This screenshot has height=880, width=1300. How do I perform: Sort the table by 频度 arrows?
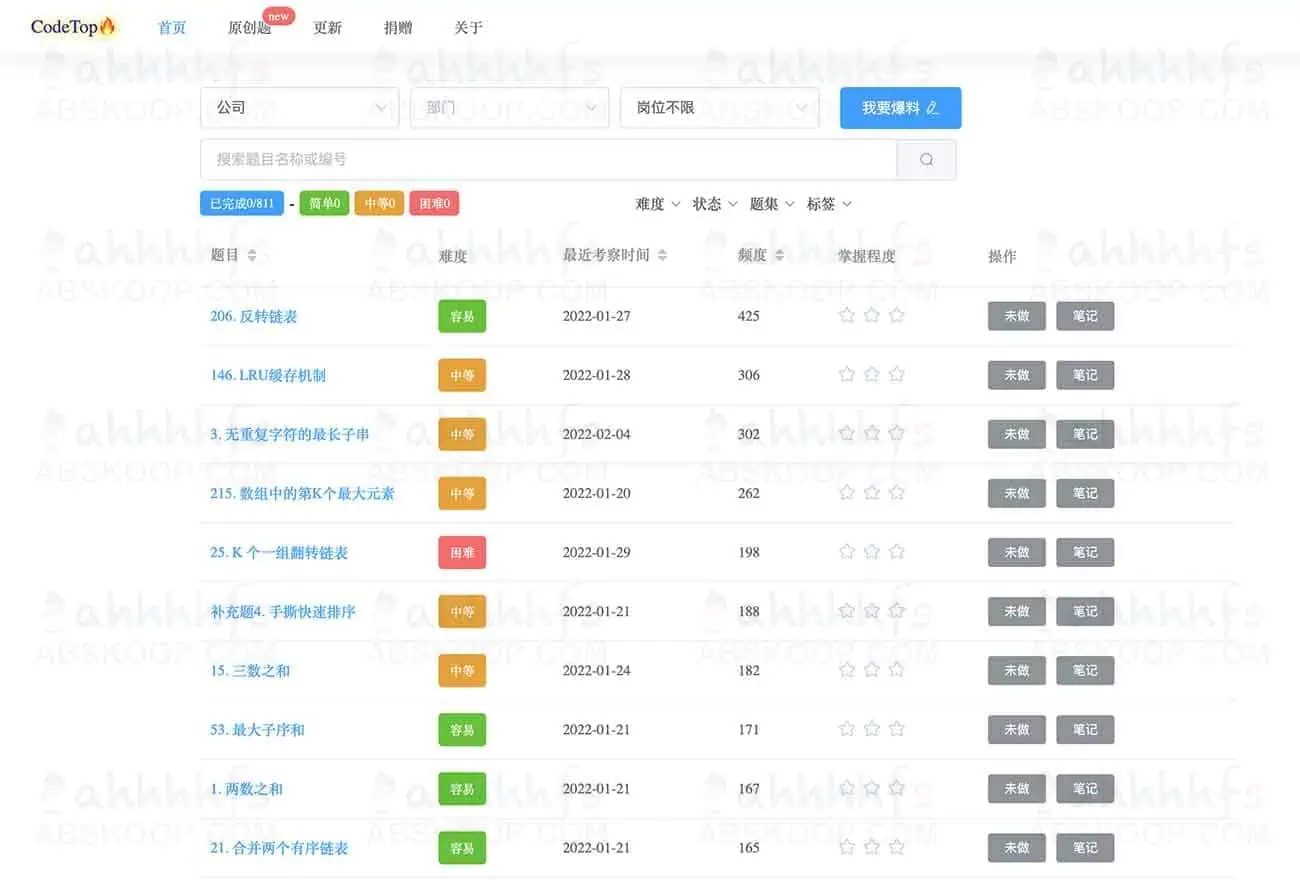point(779,254)
